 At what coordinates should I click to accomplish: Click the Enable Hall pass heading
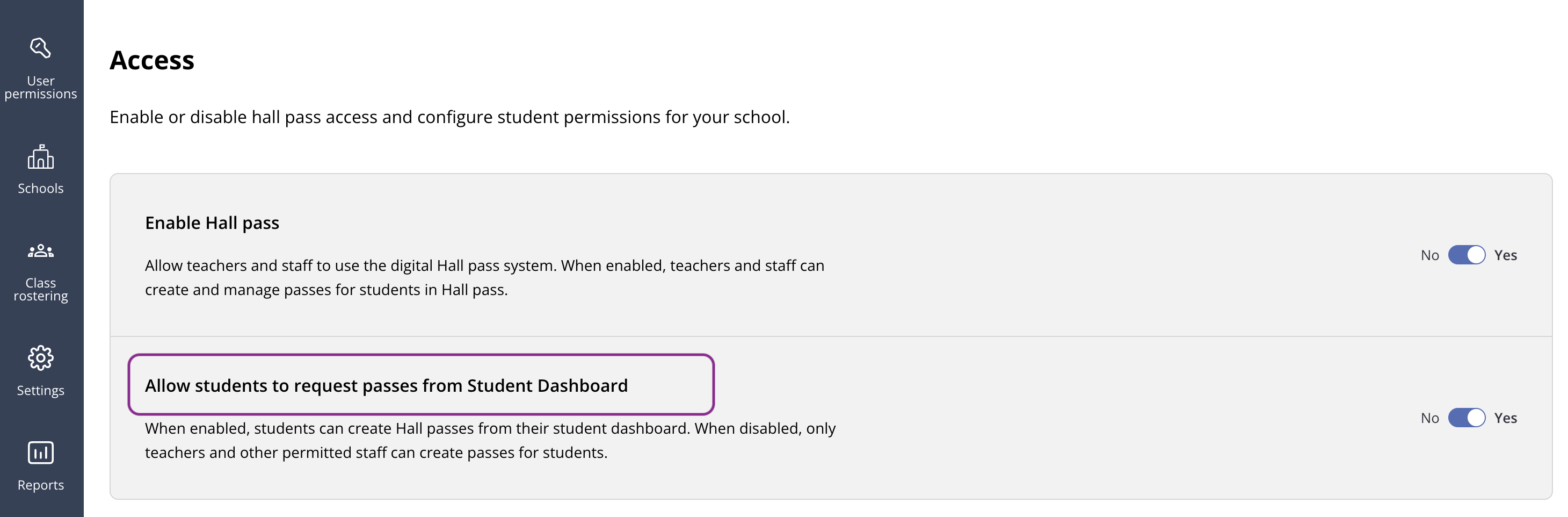point(212,223)
